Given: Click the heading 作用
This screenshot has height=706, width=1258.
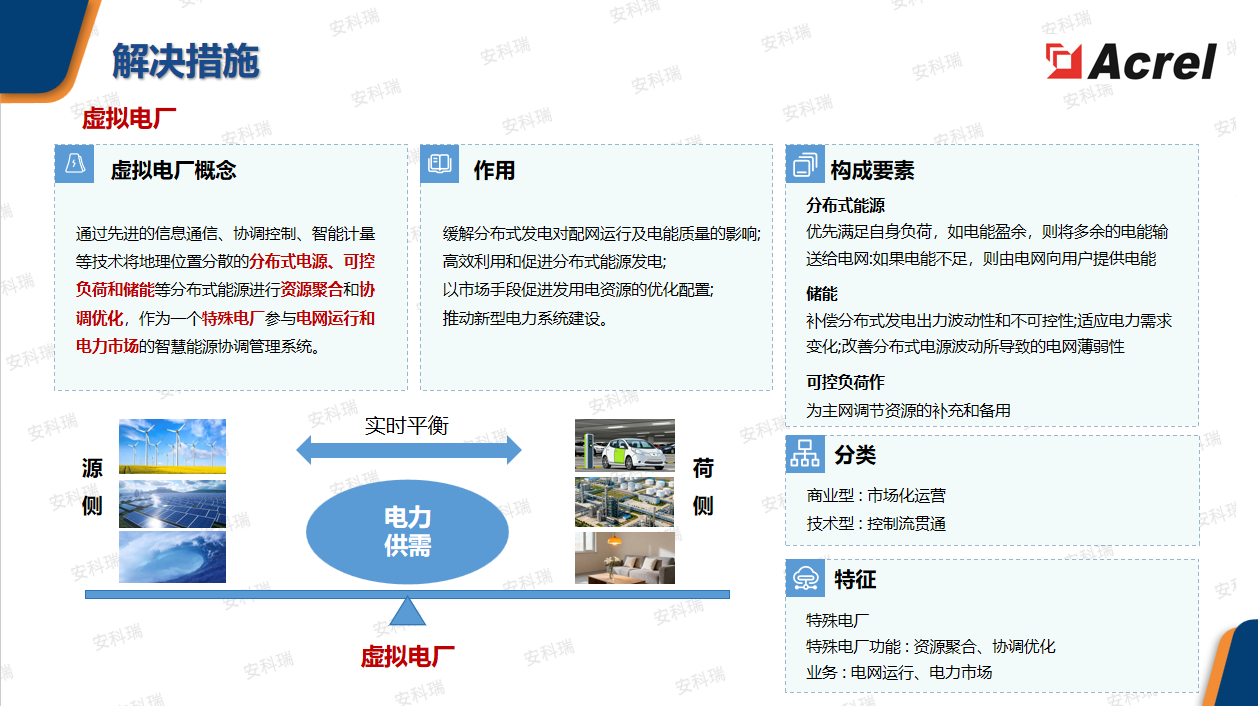Looking at the screenshot, I should 494,170.
